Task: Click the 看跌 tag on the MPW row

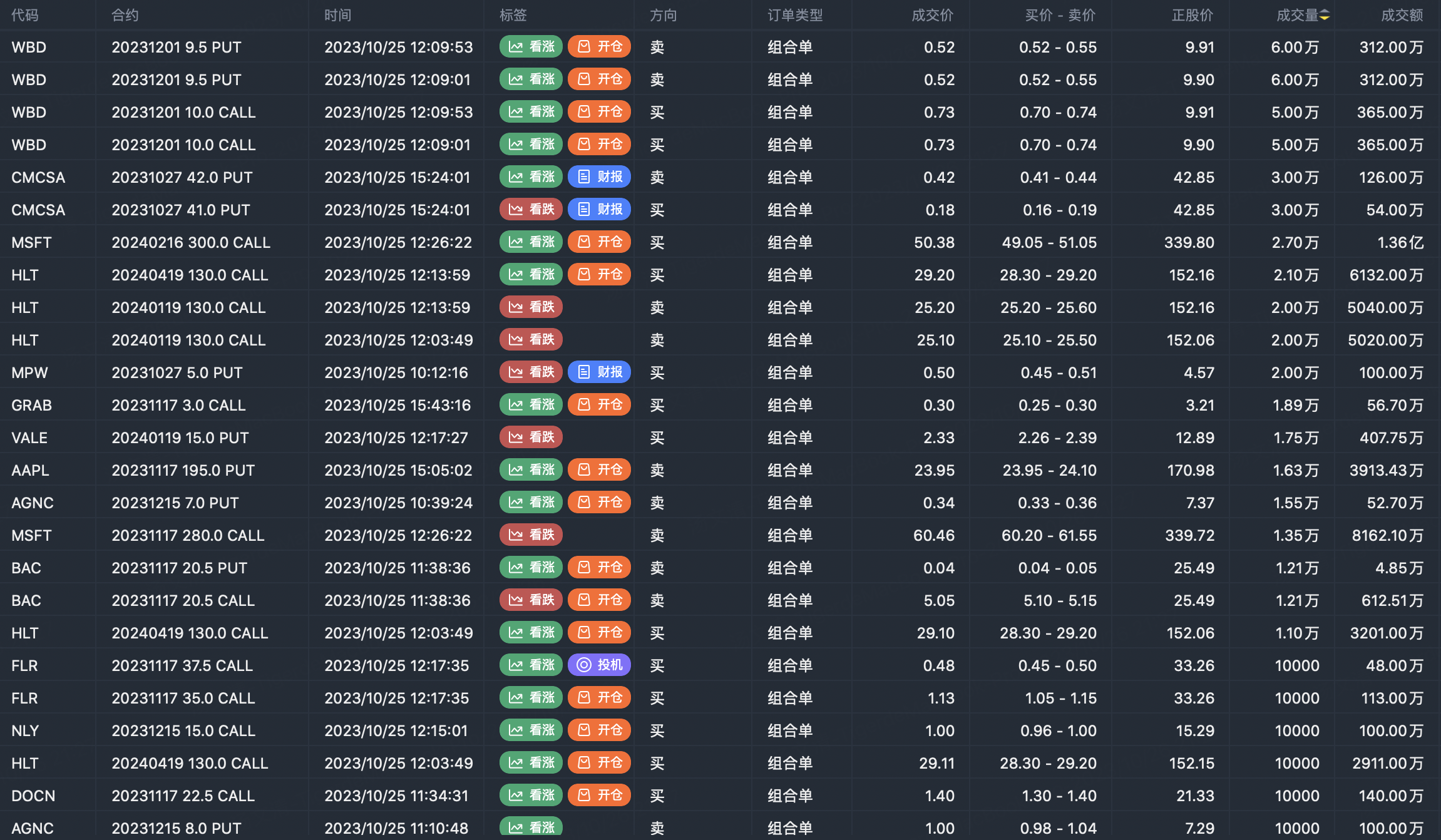Action: [531, 372]
